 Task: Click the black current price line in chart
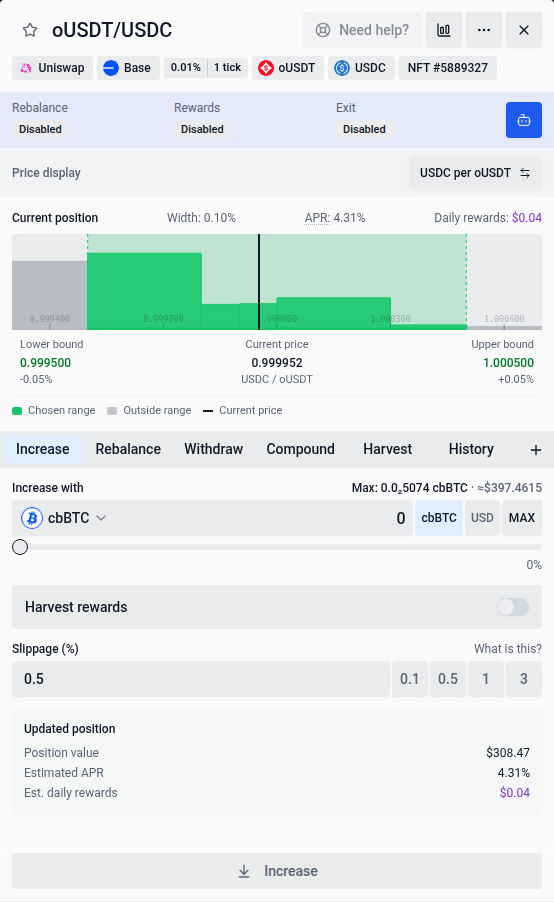click(259, 282)
